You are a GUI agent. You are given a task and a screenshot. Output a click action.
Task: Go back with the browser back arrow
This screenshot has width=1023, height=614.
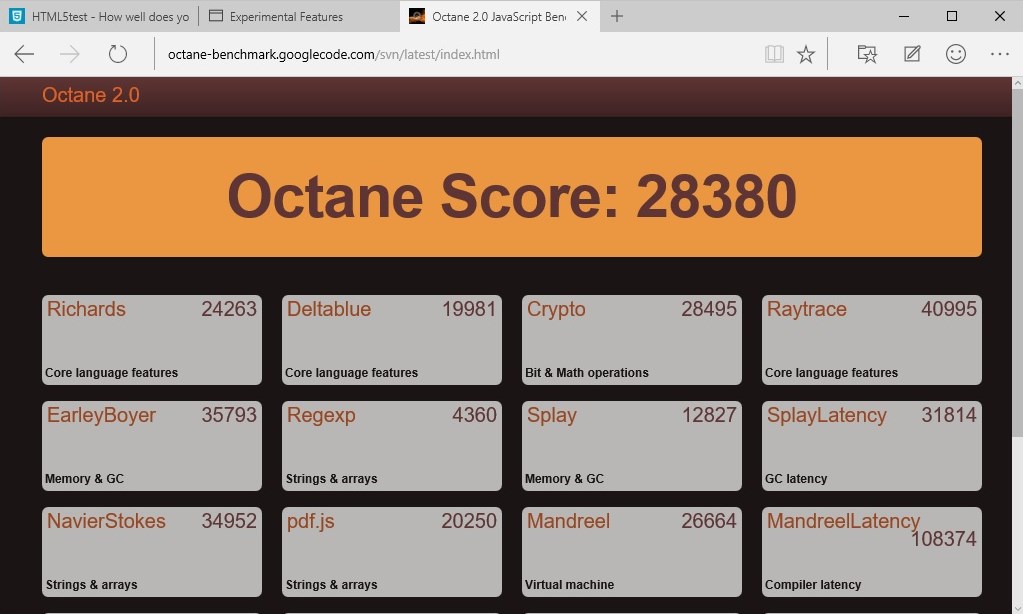click(24, 54)
